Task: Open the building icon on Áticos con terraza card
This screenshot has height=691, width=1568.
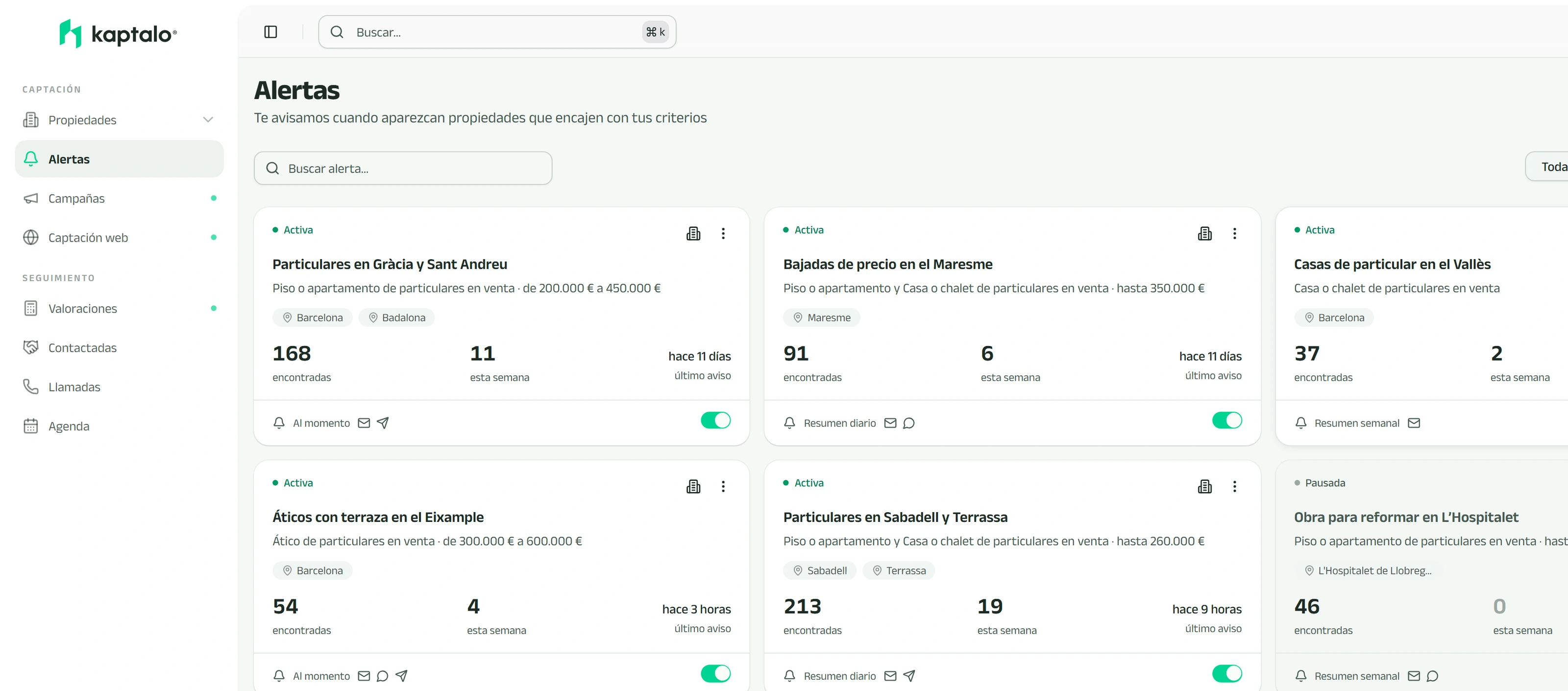Action: tap(693, 487)
